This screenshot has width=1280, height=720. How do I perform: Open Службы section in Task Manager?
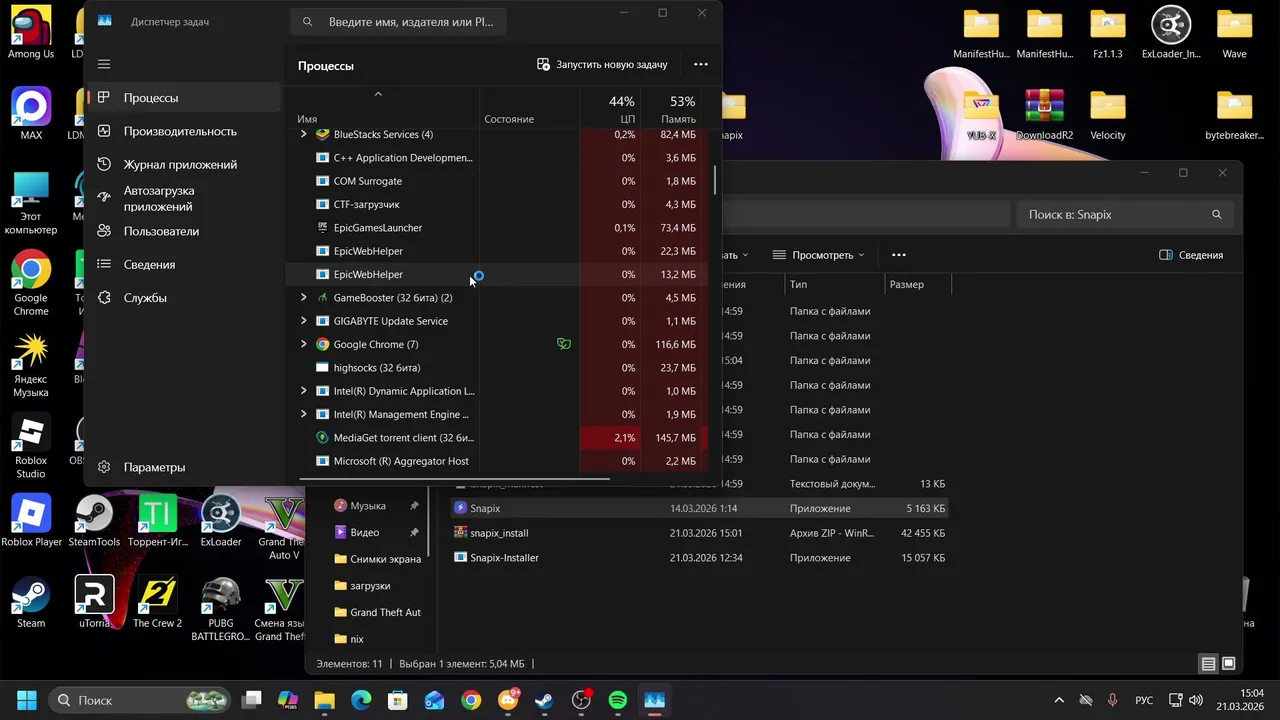[184, 298]
